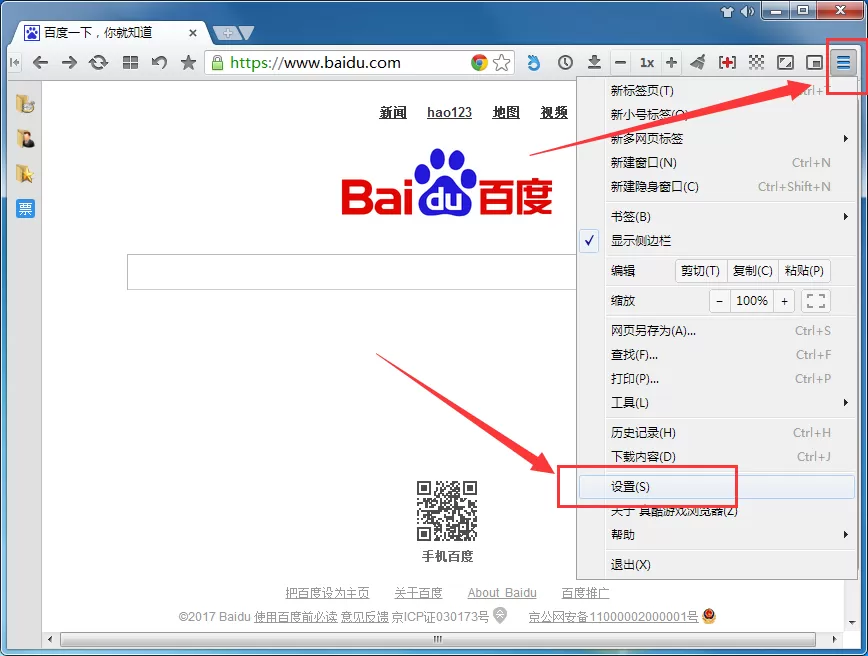
Task: Click 把百度设为主页 footer link
Action: click(x=327, y=593)
